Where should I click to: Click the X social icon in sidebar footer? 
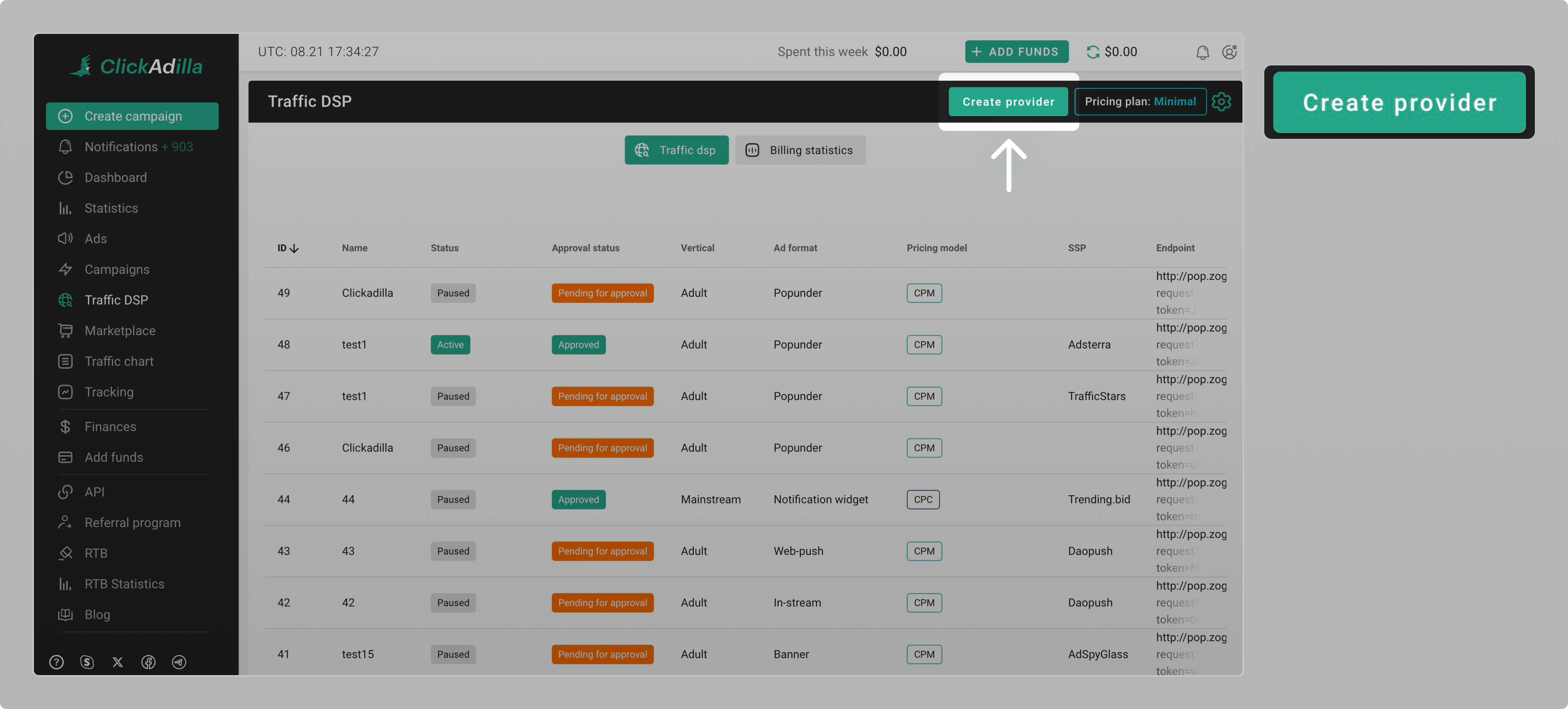pyautogui.click(x=118, y=662)
